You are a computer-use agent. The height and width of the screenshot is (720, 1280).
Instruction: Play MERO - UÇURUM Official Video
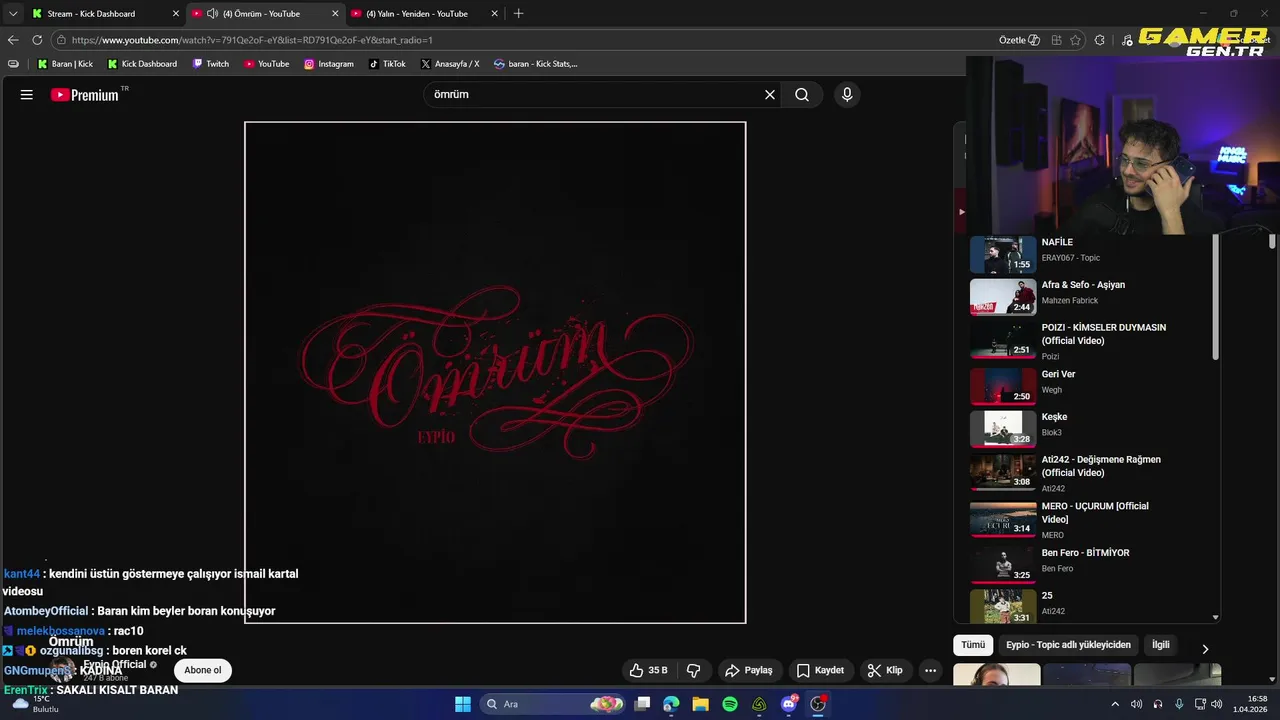(x=1090, y=519)
